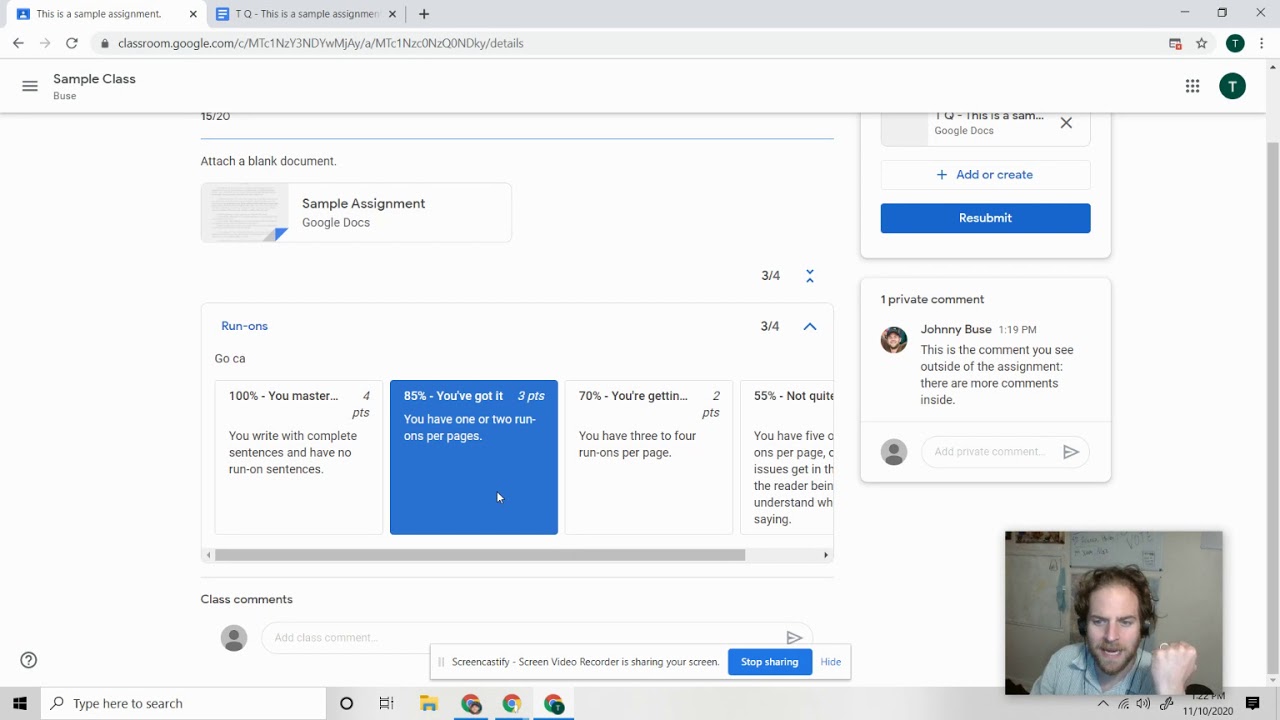
Task: Click the rubric scrollbar left arrow
Action: pyautogui.click(x=209, y=555)
